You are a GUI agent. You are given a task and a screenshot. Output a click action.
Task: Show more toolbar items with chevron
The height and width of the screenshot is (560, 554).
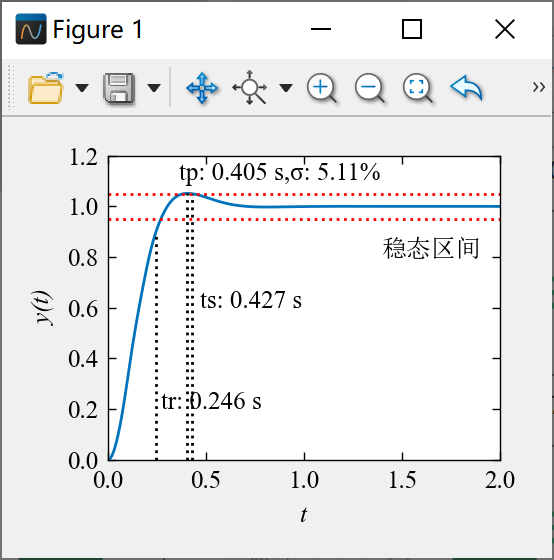(539, 87)
